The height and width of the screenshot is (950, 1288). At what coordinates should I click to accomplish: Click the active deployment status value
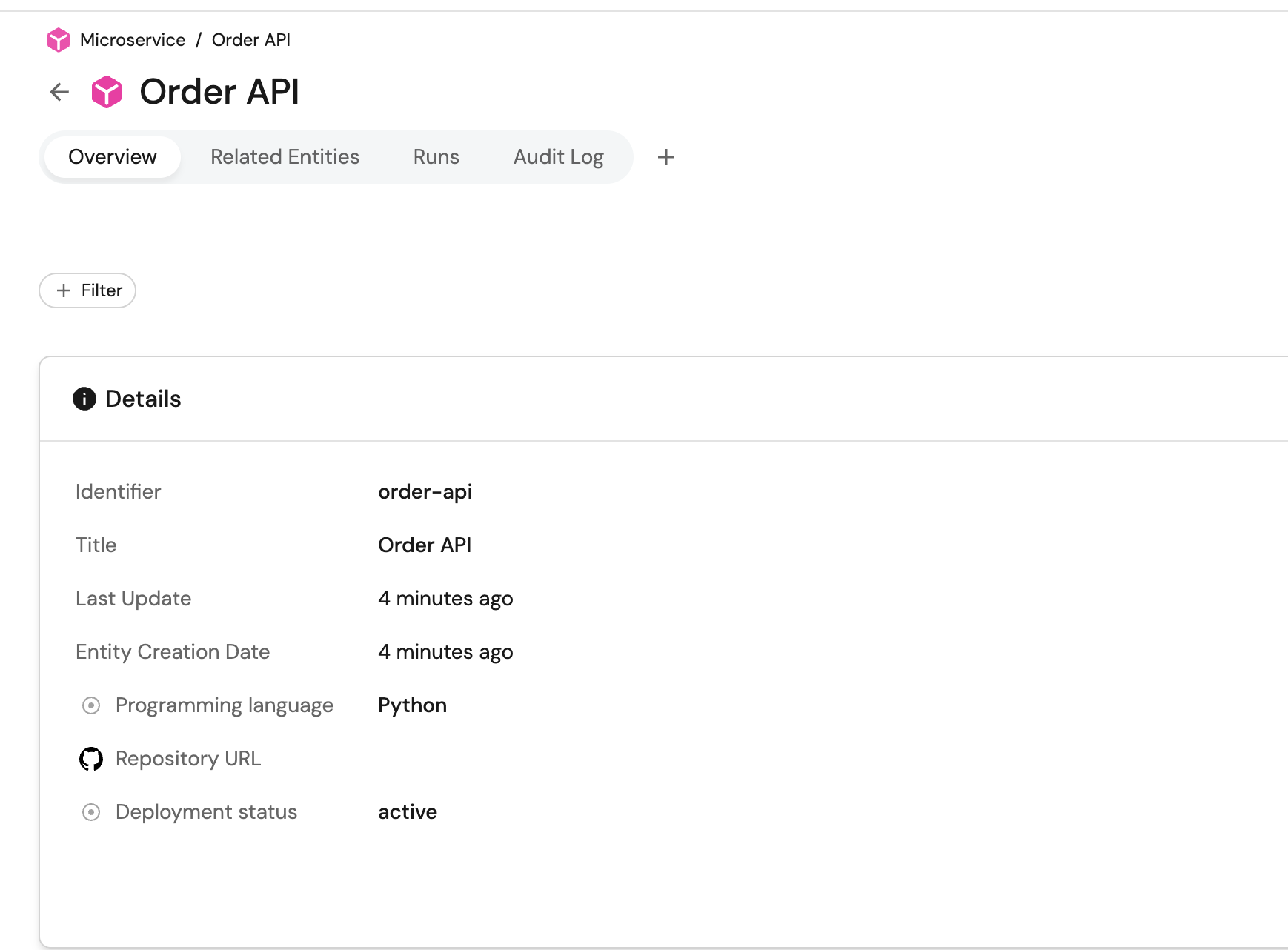point(408,812)
